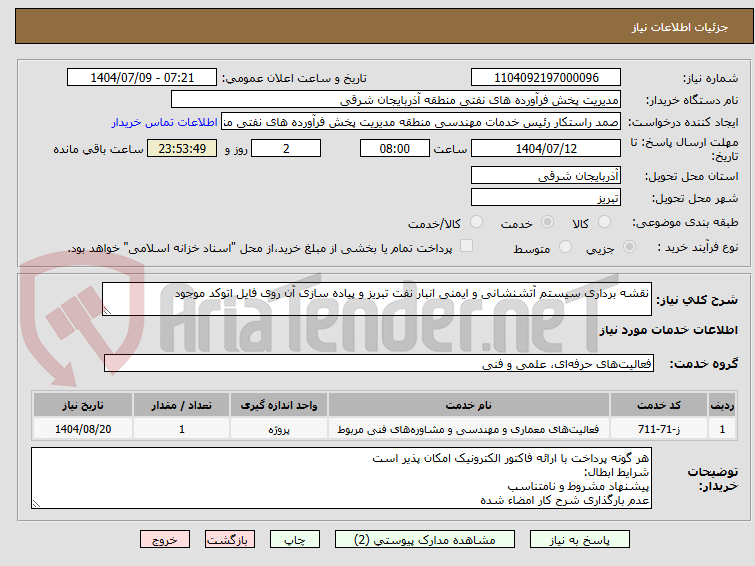Click the remaining time field 23:53:49
Viewport: 755px width, 566px height.
tap(182, 148)
